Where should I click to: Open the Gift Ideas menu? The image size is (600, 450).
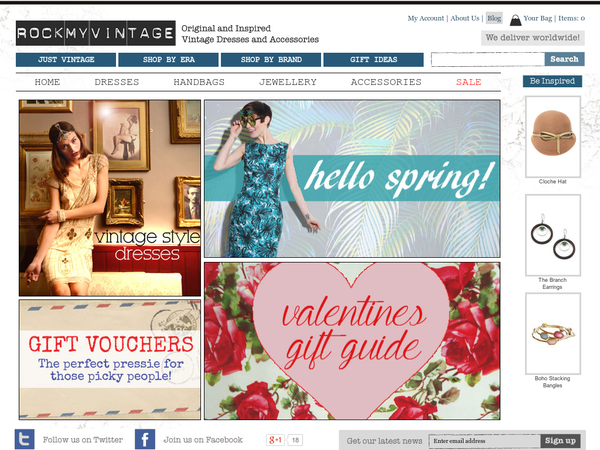tap(373, 60)
